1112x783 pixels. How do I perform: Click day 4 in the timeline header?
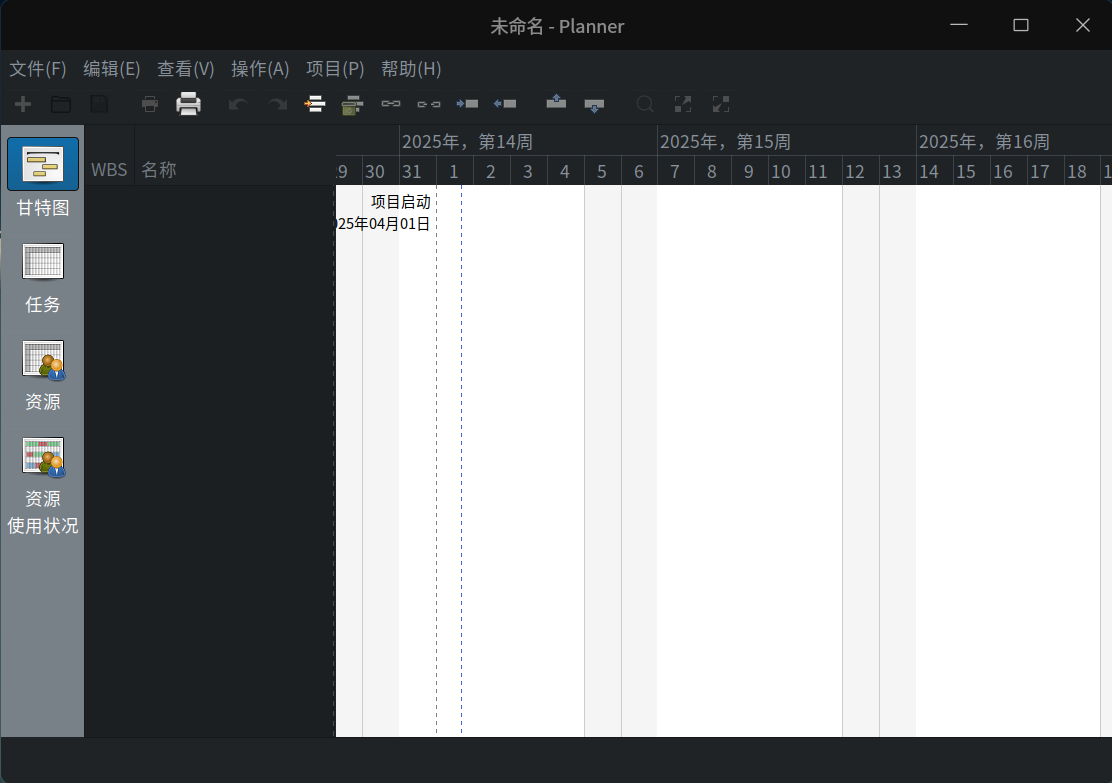[565, 171]
